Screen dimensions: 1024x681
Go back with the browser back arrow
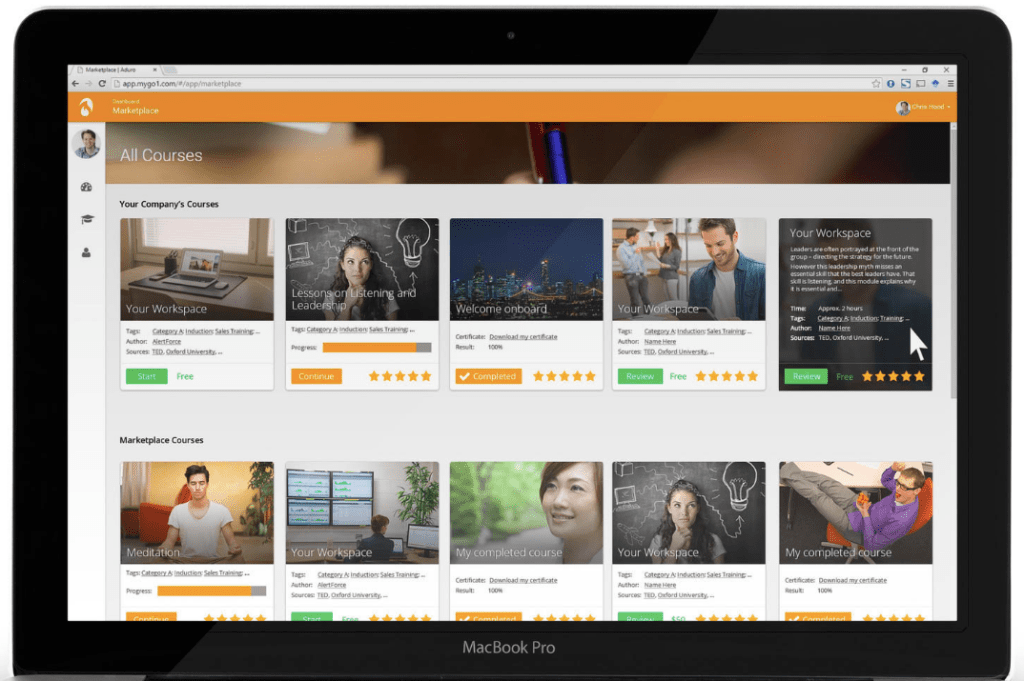tap(75, 84)
